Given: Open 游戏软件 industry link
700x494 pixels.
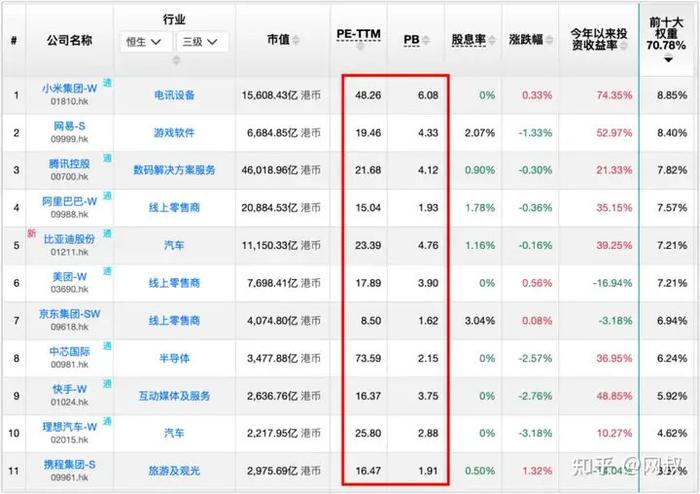Looking at the screenshot, I should coord(175,133).
